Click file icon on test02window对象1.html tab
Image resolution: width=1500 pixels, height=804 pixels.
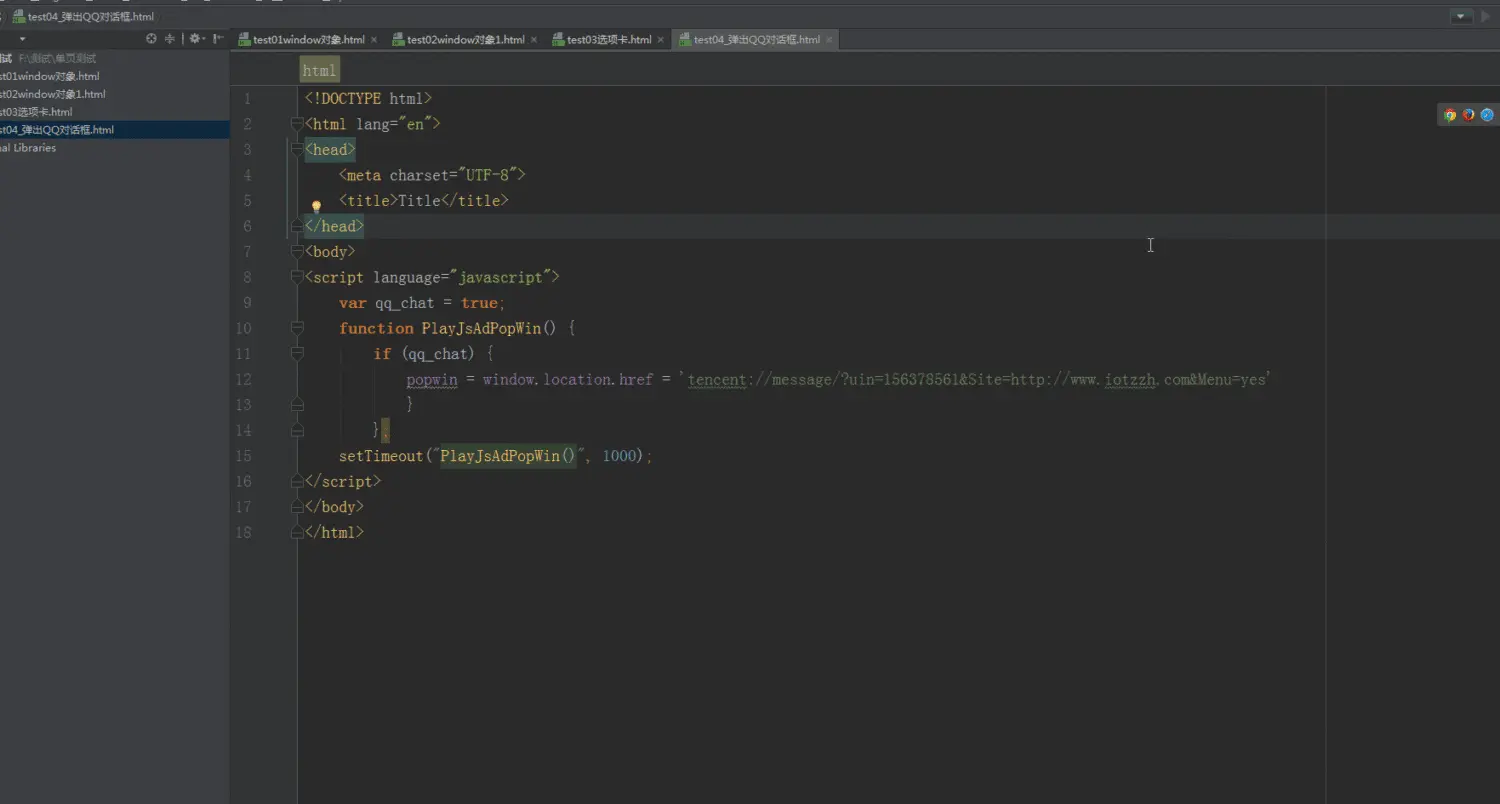pyautogui.click(x=398, y=40)
